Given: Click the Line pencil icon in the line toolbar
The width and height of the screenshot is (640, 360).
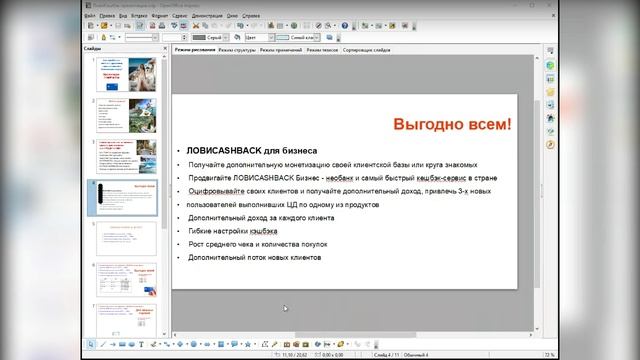Looking at the screenshot, I should [x=104, y=38].
